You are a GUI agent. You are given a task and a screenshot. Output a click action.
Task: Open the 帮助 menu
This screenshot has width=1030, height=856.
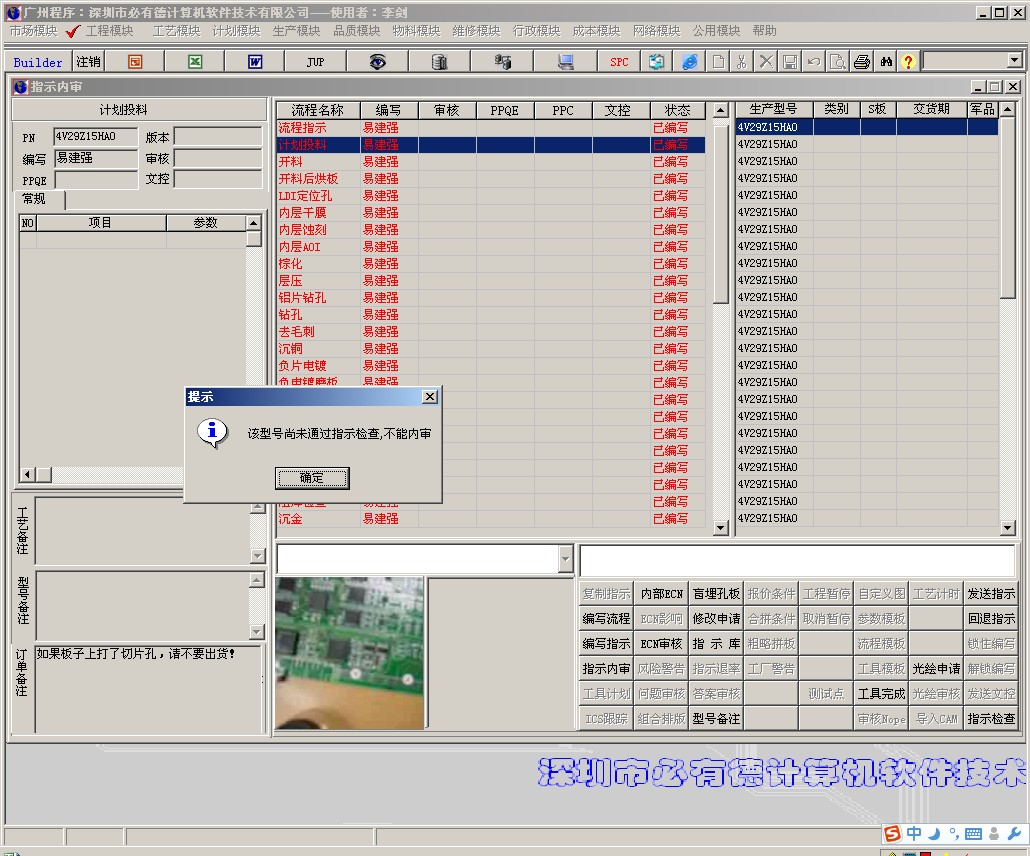coord(764,31)
